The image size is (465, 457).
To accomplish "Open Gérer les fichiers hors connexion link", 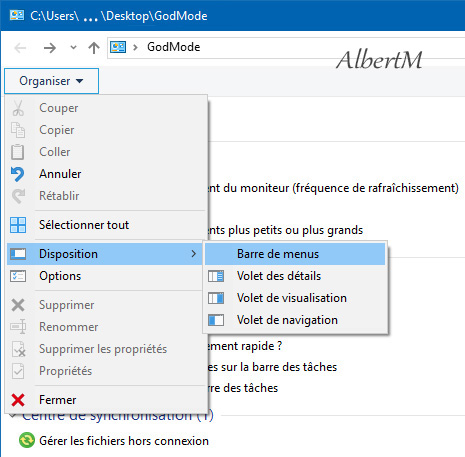I will (x=124, y=441).
